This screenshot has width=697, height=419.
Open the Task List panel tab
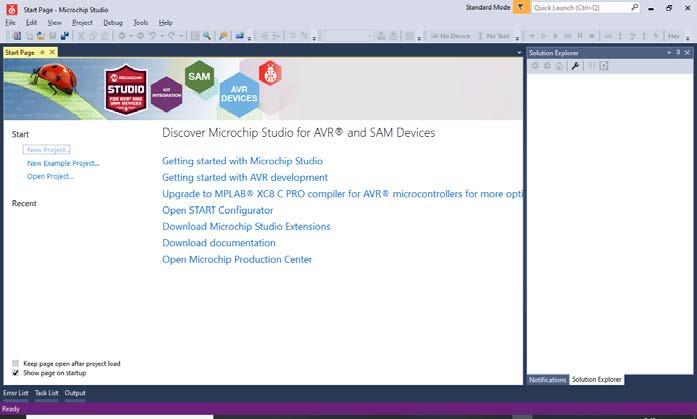pyautogui.click(x=46, y=393)
